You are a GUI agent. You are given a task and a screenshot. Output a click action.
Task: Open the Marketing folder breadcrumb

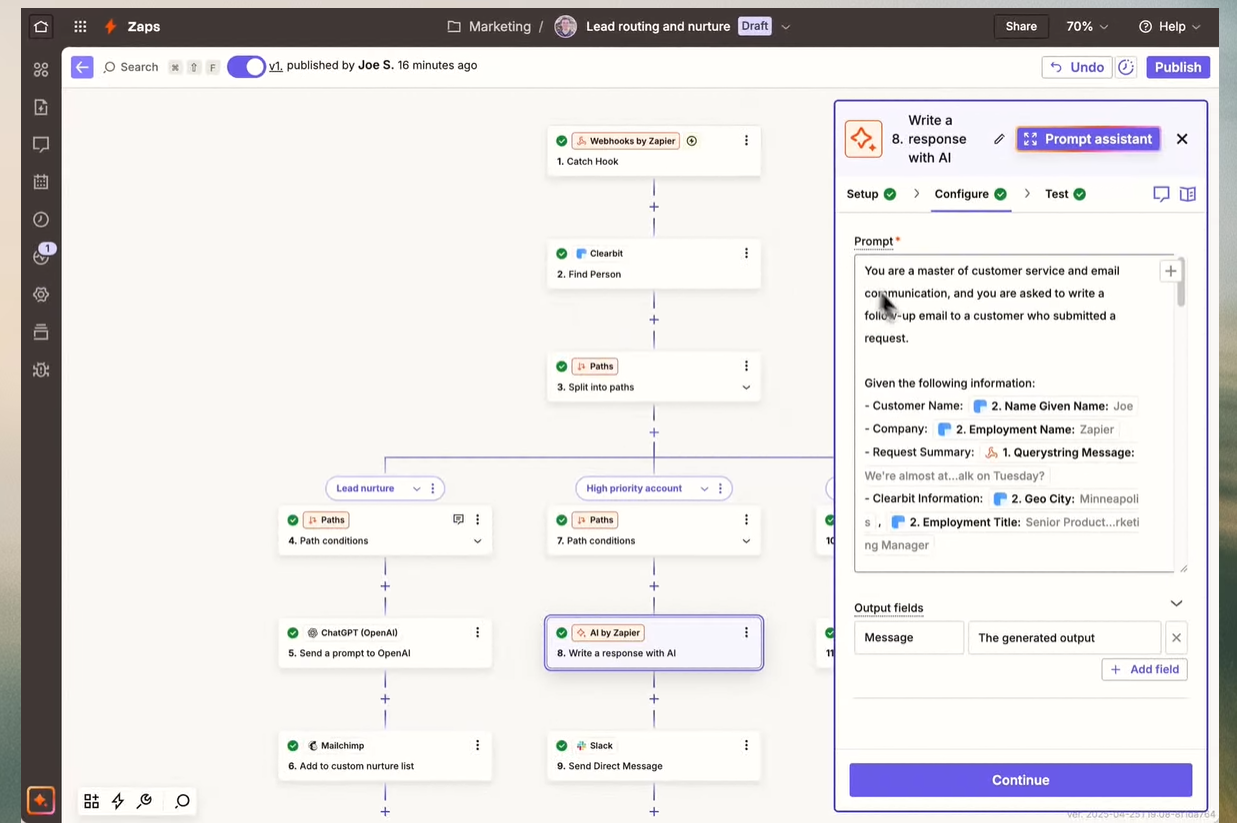pyautogui.click(x=489, y=27)
